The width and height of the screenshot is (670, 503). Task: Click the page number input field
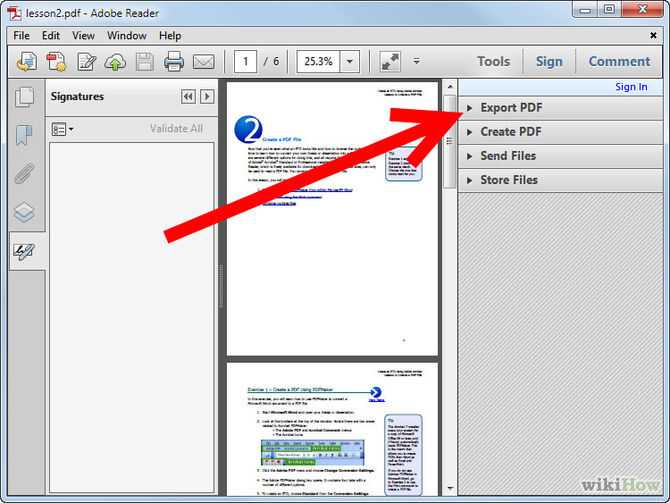[x=245, y=62]
